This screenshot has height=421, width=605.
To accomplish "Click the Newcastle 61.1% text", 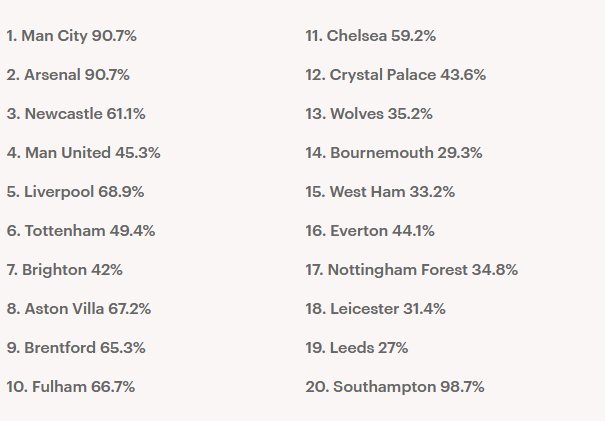I will coord(76,114).
